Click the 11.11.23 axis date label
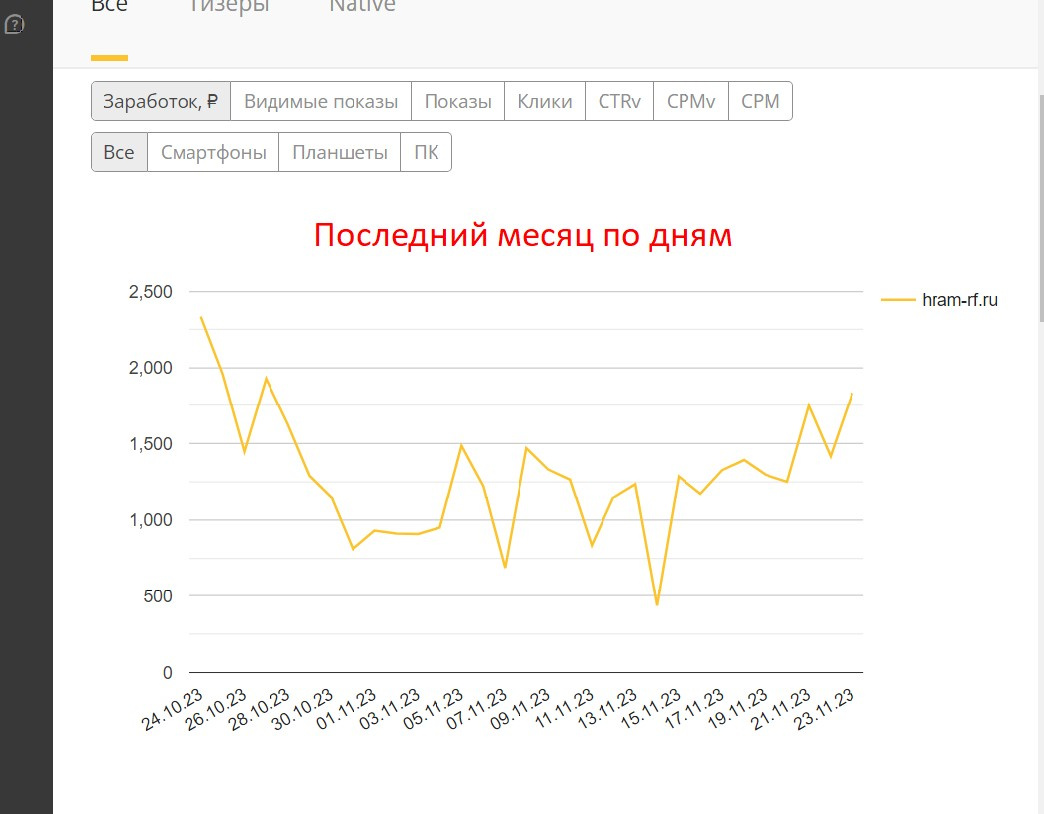 point(565,710)
